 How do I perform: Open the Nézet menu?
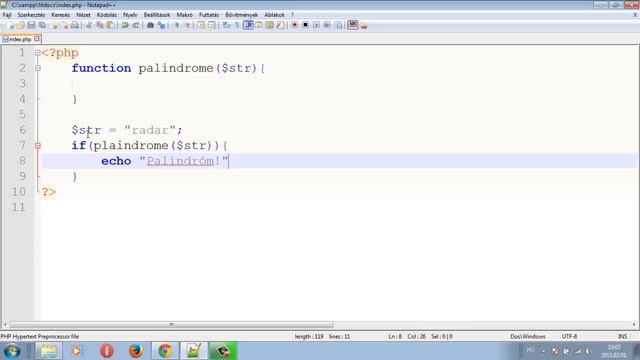click(x=83, y=15)
